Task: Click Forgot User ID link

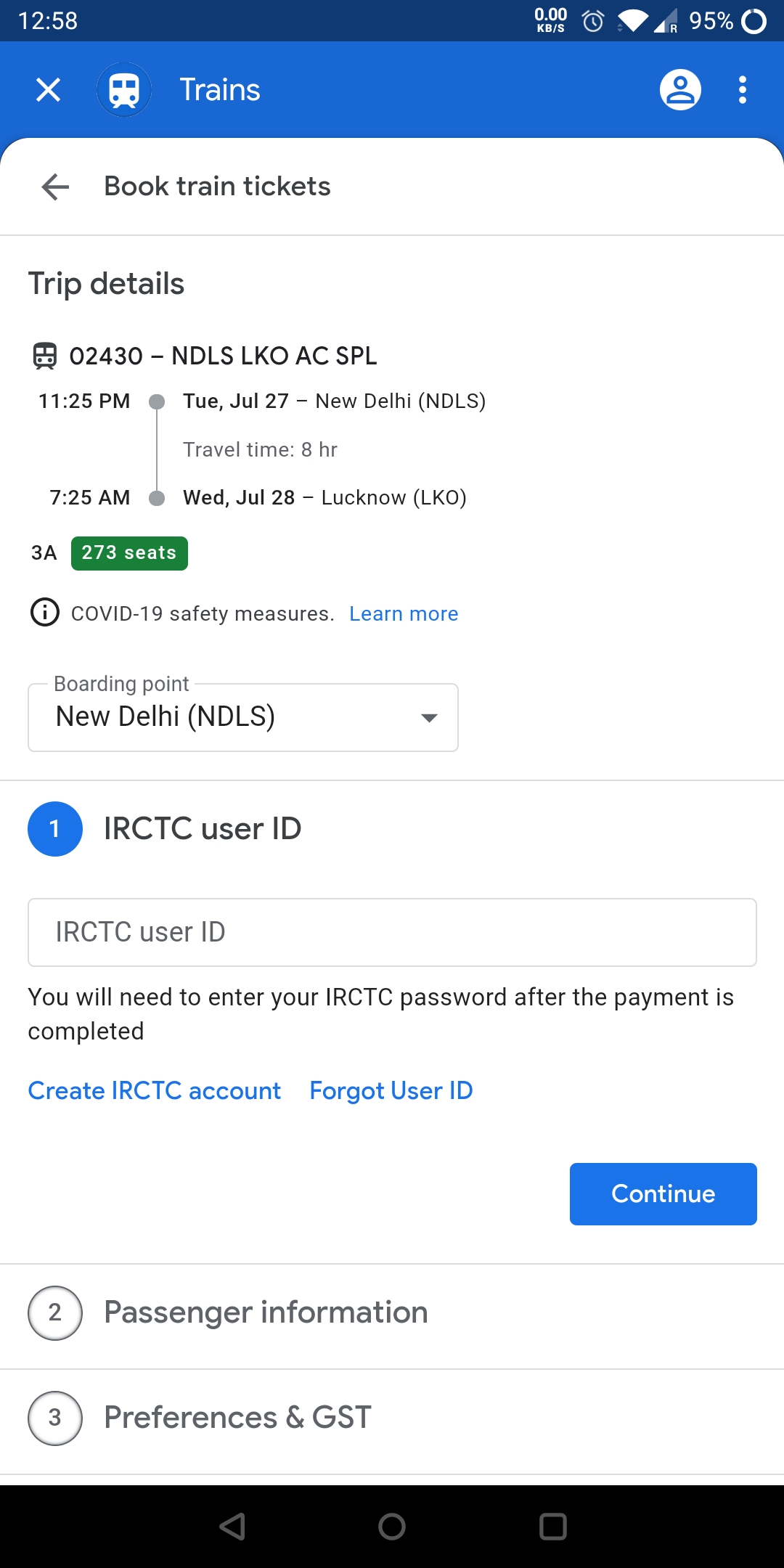Action: 391,1091
